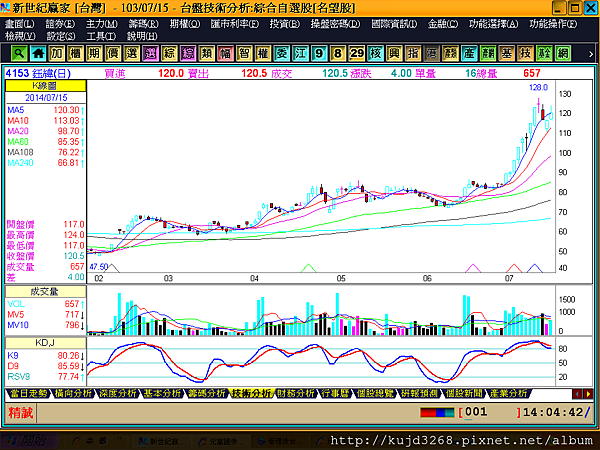Open the 說明(H) menu
The width and height of the screenshot is (600, 450).
coord(142,36)
